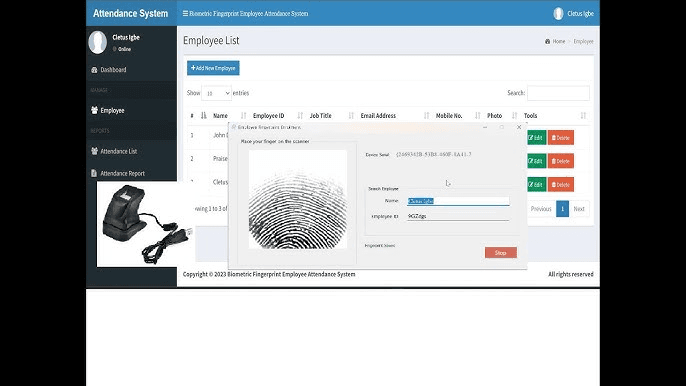Click the Attendance Report document icon
The image size is (686, 386).
(x=94, y=173)
